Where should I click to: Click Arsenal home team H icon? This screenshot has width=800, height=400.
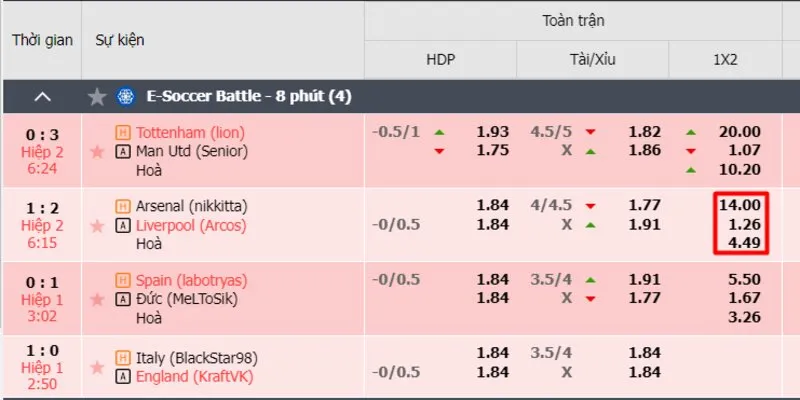[123, 206]
